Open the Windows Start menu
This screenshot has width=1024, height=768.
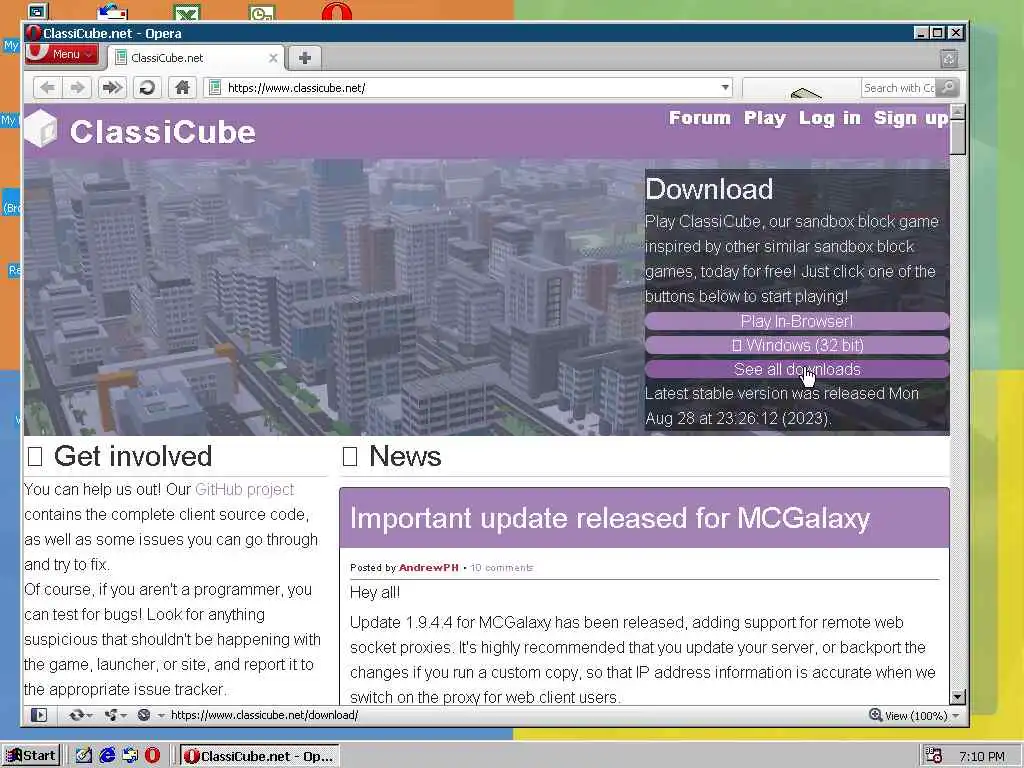pyautogui.click(x=31, y=756)
